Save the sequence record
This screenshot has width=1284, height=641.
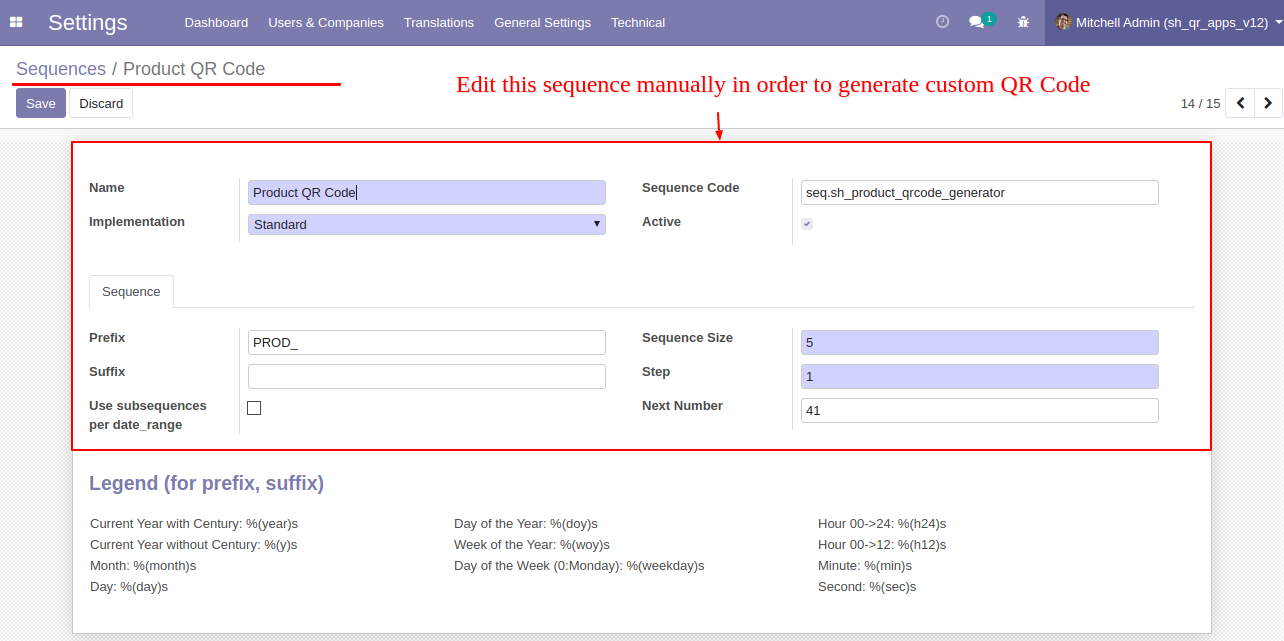(x=41, y=103)
